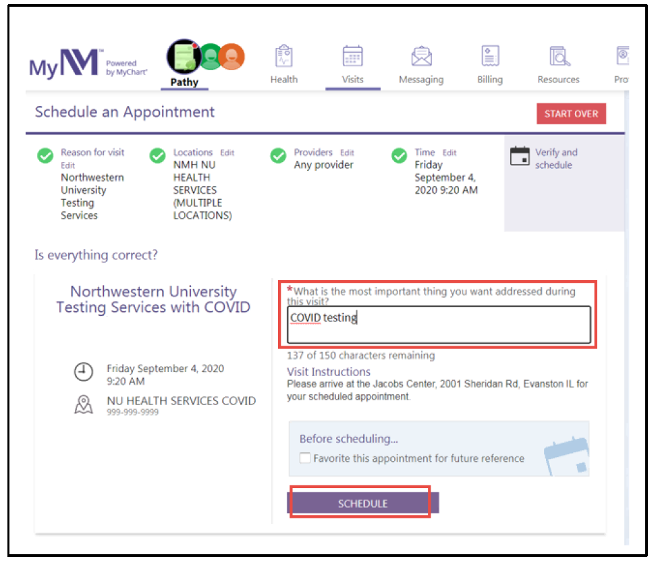Click the Visits tab label
656x564 pixels.
tap(353, 79)
